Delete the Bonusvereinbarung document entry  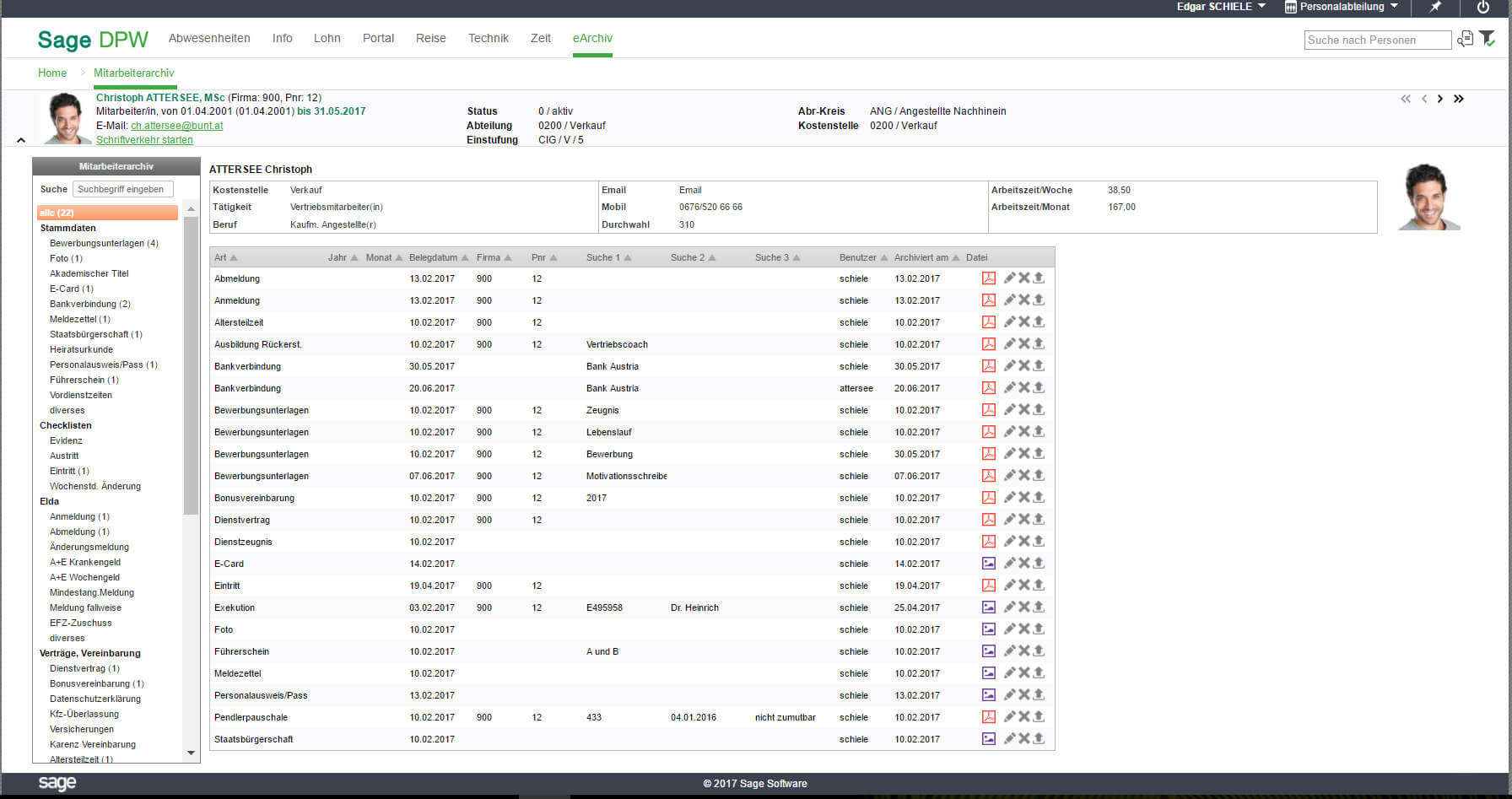click(x=1023, y=497)
